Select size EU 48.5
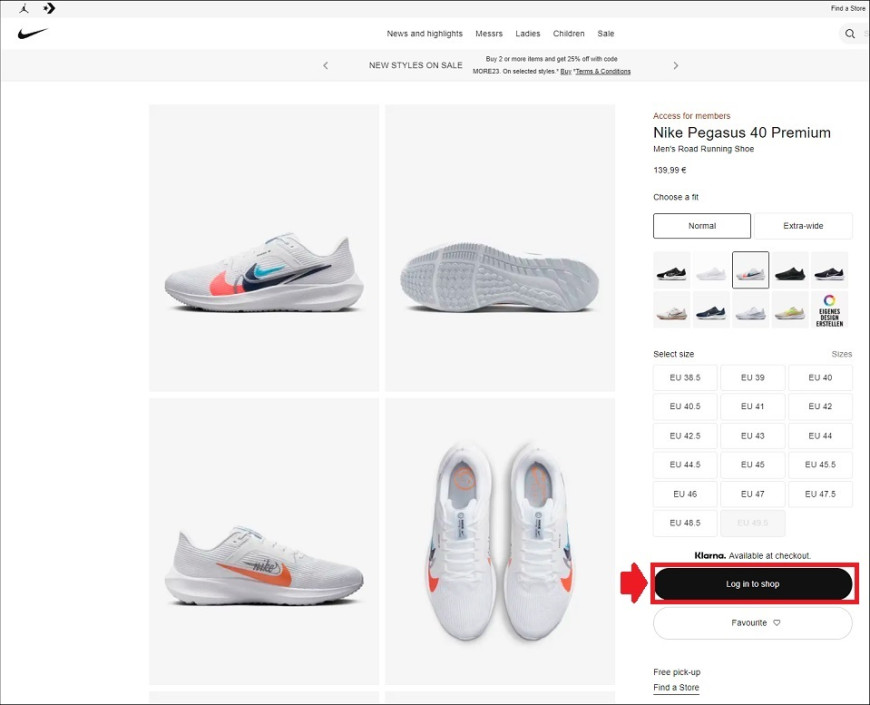 tap(685, 523)
